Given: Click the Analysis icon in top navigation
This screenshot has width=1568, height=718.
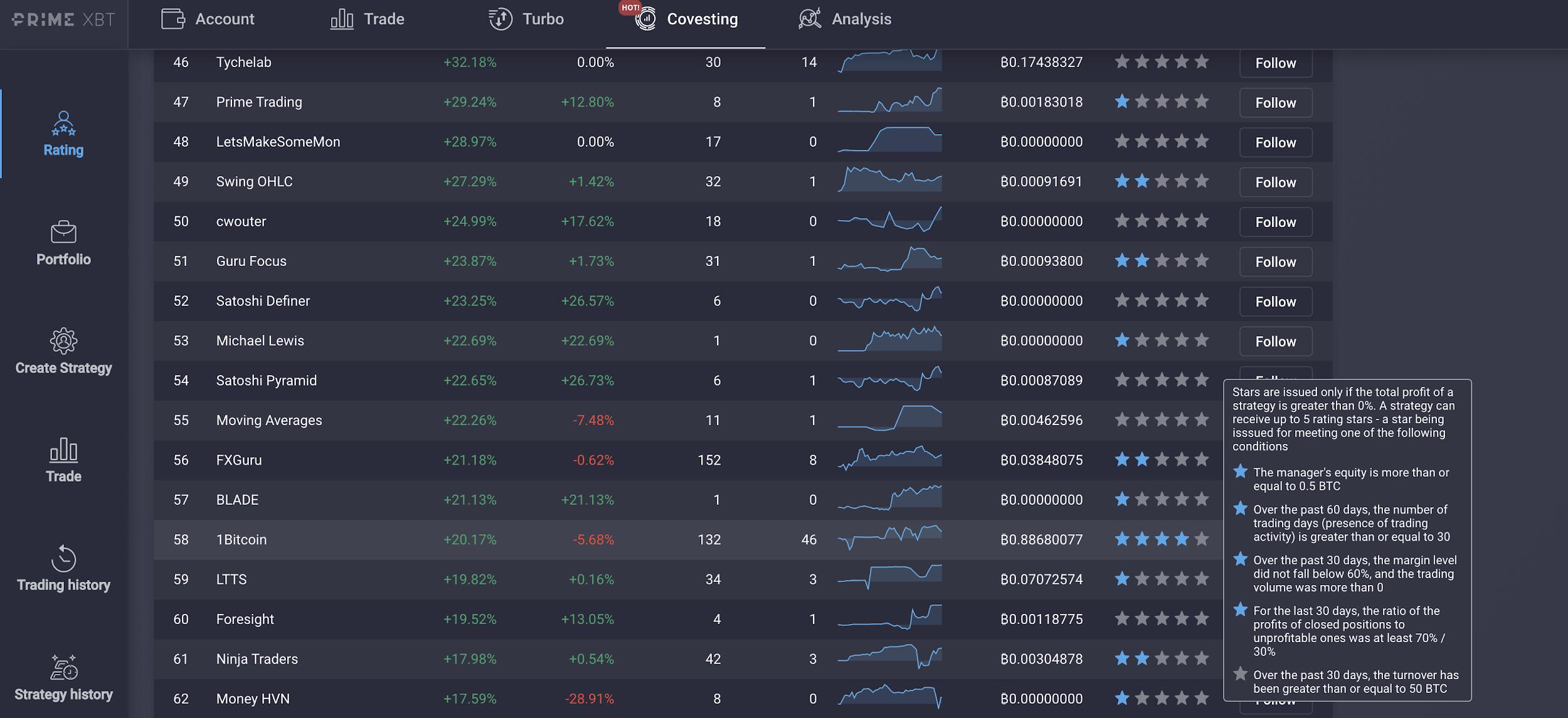Looking at the screenshot, I should 810,19.
